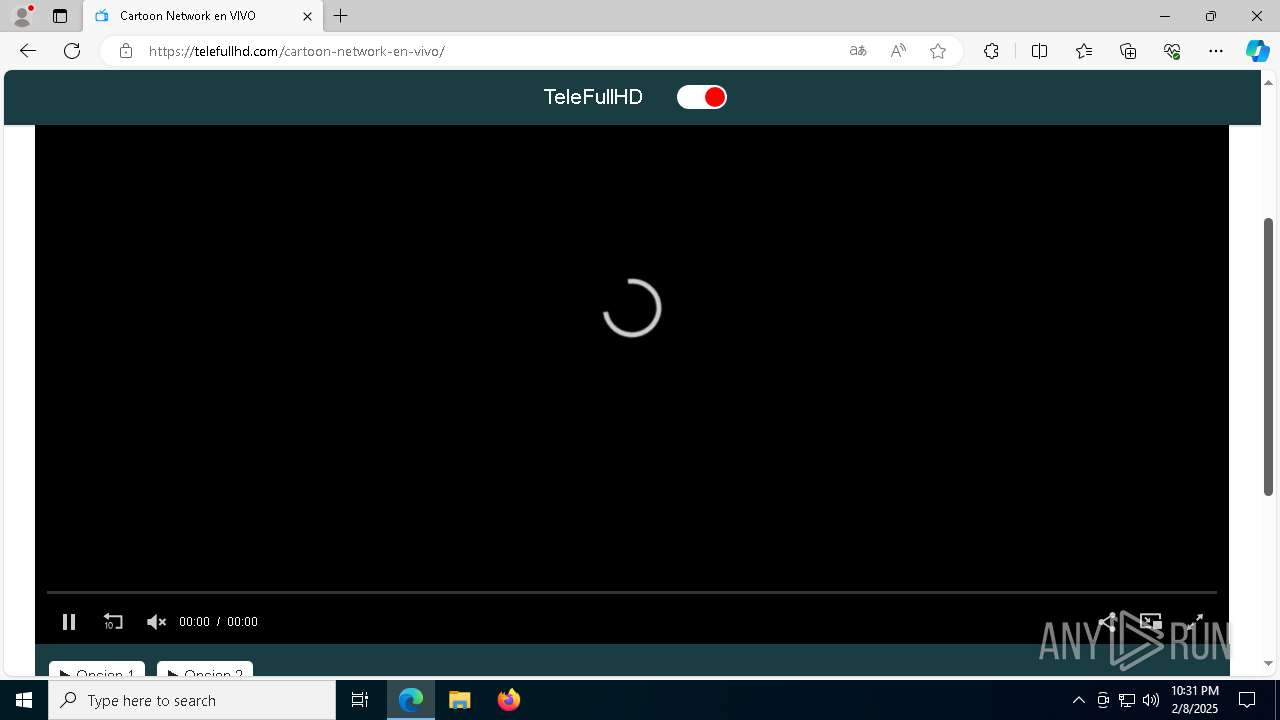Open Tab actions menu

(60, 16)
